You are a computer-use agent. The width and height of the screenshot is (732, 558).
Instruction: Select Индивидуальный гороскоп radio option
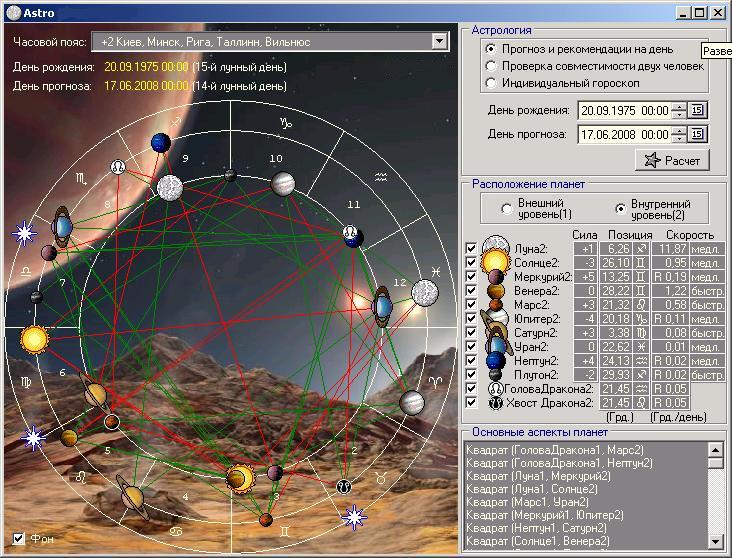tap(490, 83)
